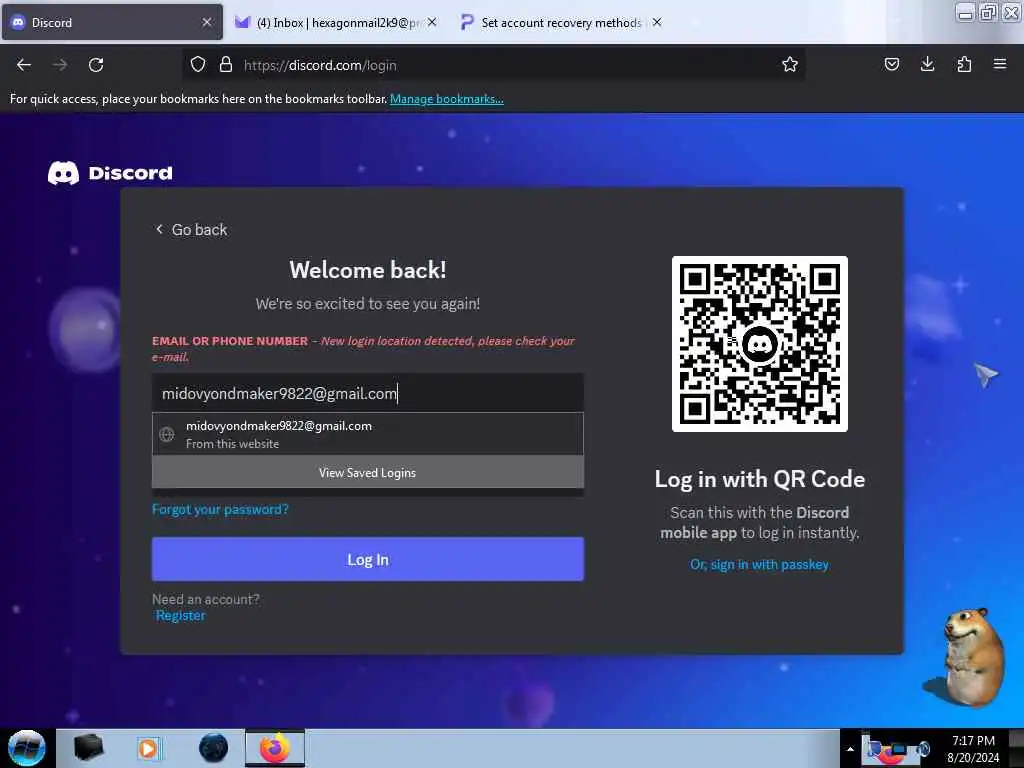Open tracking protection shield icon
Screen dimensions: 1024x768
click(198, 65)
